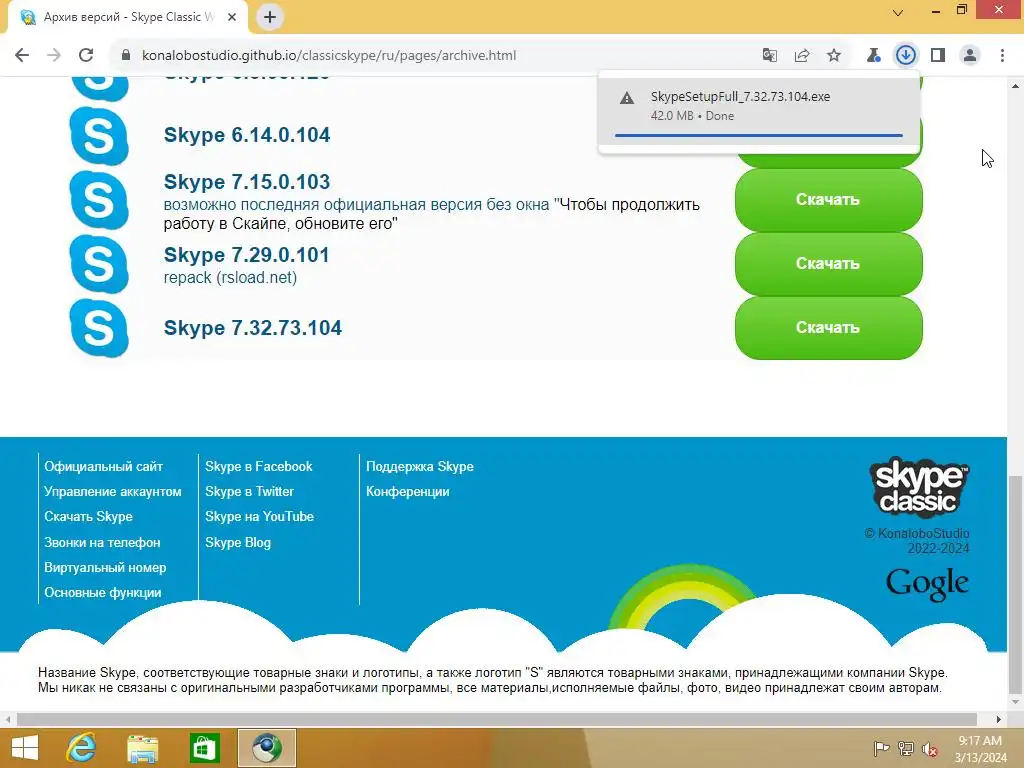The image size is (1024, 768).
Task: Click the browser icon in the taskbar
Action: 266,748
